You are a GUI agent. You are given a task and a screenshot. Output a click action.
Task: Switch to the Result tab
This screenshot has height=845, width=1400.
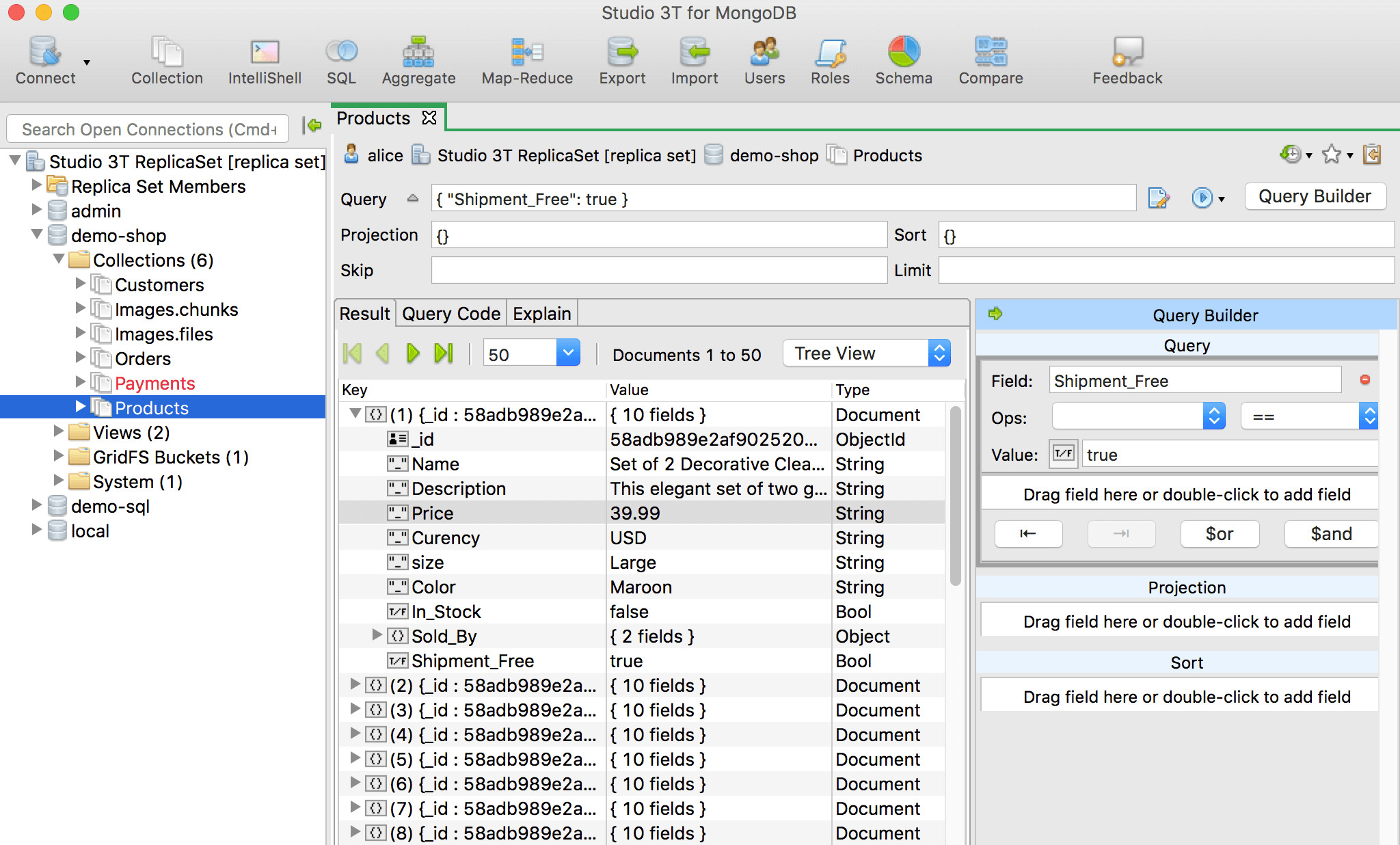click(x=365, y=313)
